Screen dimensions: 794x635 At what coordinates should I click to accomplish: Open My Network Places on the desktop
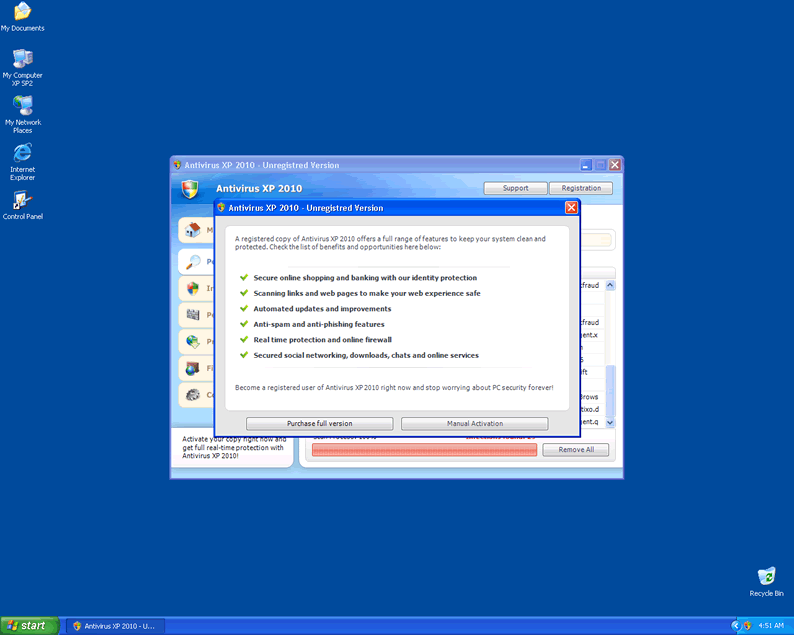pyautogui.click(x=22, y=110)
